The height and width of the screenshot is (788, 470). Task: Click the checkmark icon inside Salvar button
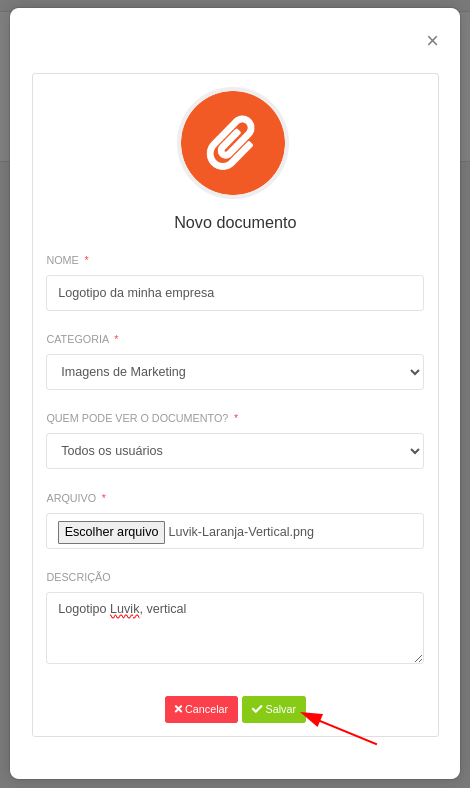[257, 709]
